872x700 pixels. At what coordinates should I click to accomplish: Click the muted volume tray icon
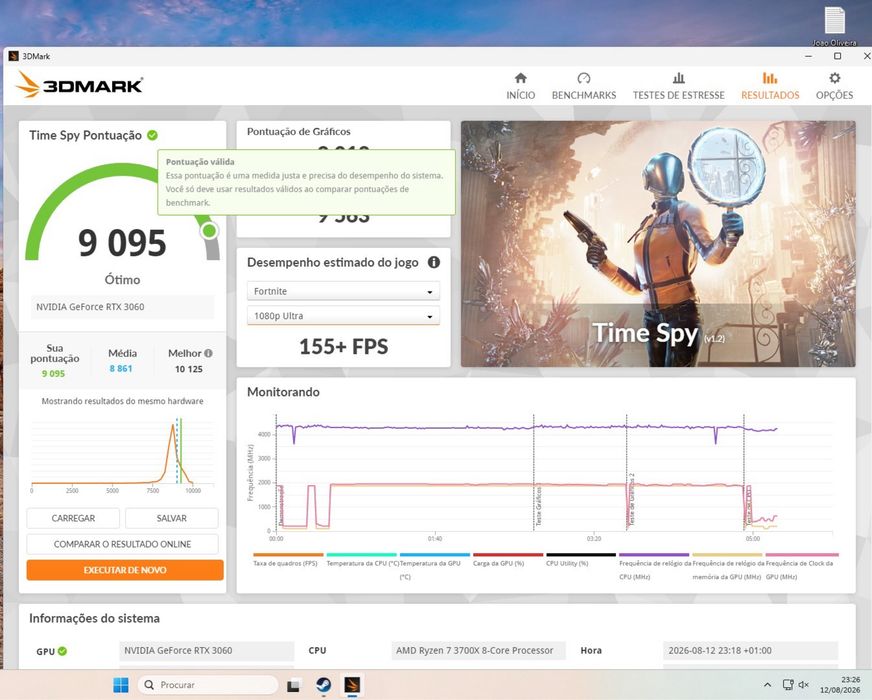[804, 685]
